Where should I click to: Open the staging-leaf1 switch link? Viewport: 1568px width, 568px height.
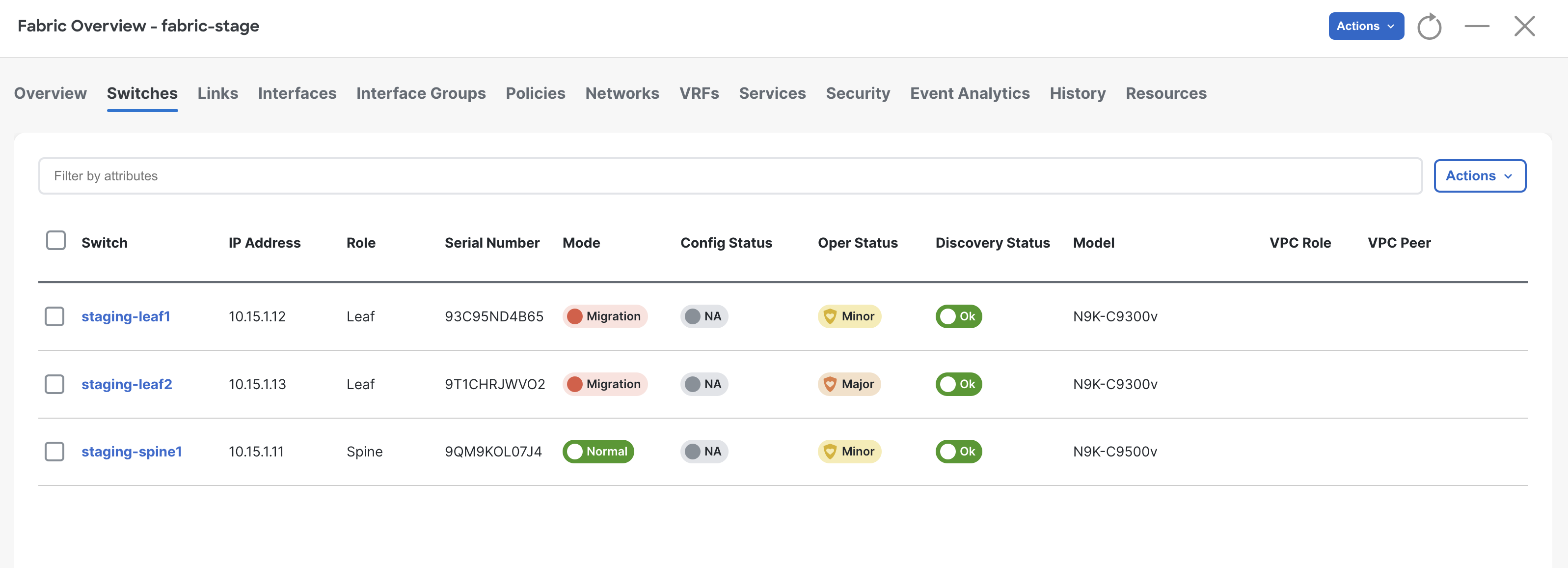tap(126, 316)
